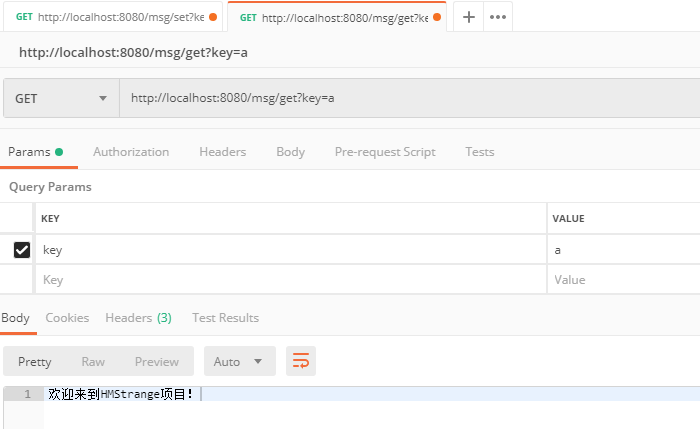Click the unsaved orange dot on msg/set tab
This screenshot has width=700, height=429.
tap(213, 17)
